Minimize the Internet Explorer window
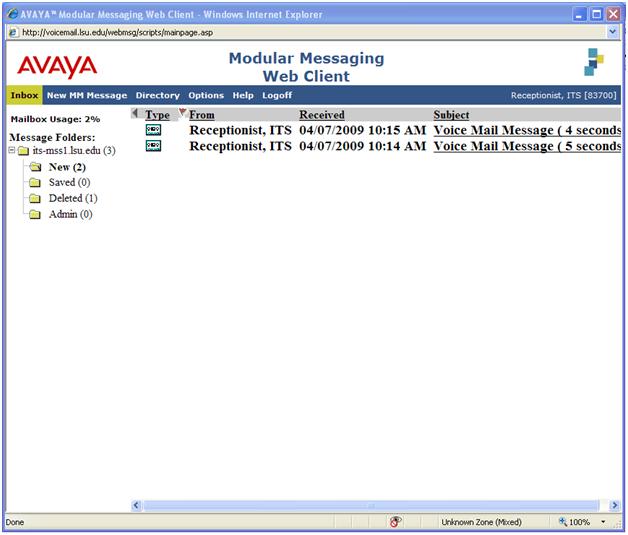The height and width of the screenshot is (535, 628). coord(579,15)
